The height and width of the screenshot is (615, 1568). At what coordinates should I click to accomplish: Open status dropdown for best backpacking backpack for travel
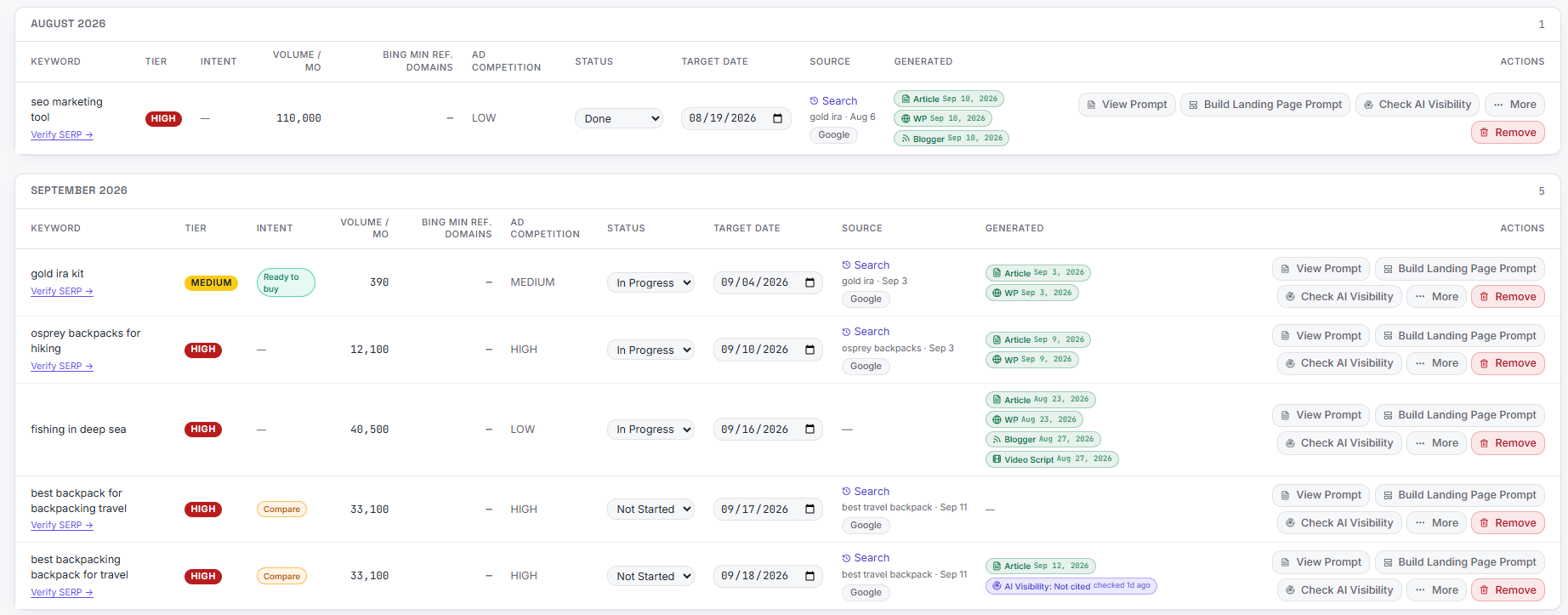[x=650, y=576]
